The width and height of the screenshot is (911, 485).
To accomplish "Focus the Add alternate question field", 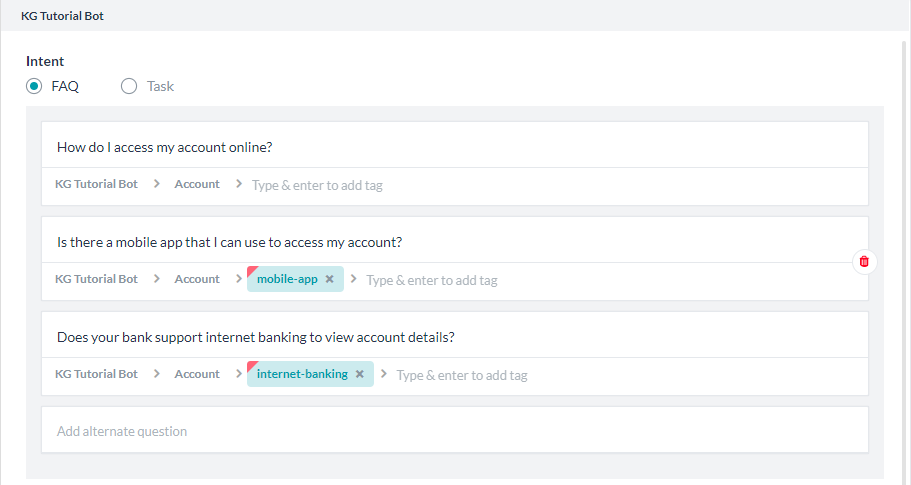I will pos(454,431).
